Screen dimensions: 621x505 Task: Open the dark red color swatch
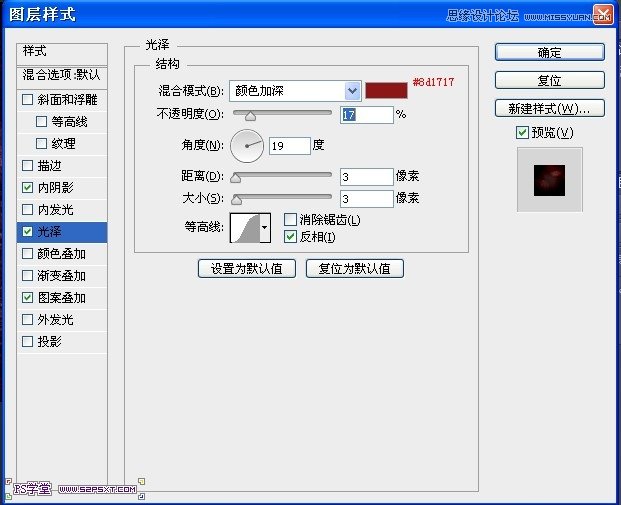point(386,90)
